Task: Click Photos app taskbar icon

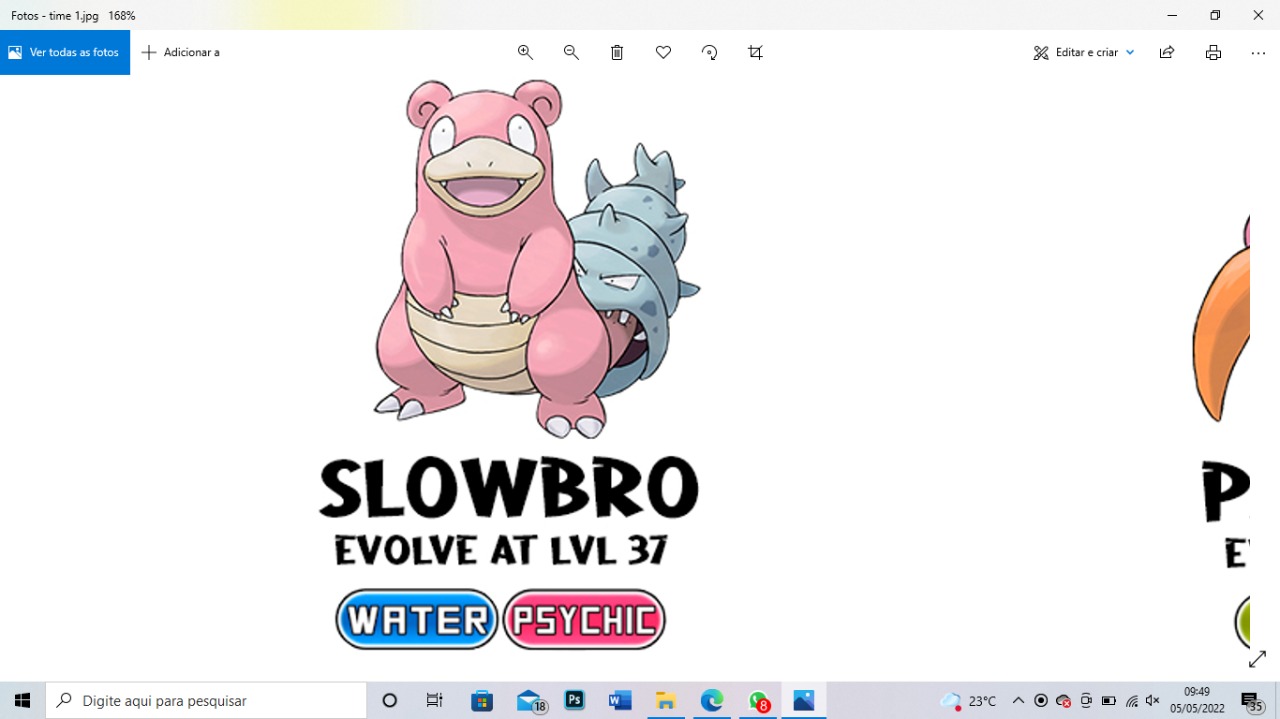Action: coord(804,700)
